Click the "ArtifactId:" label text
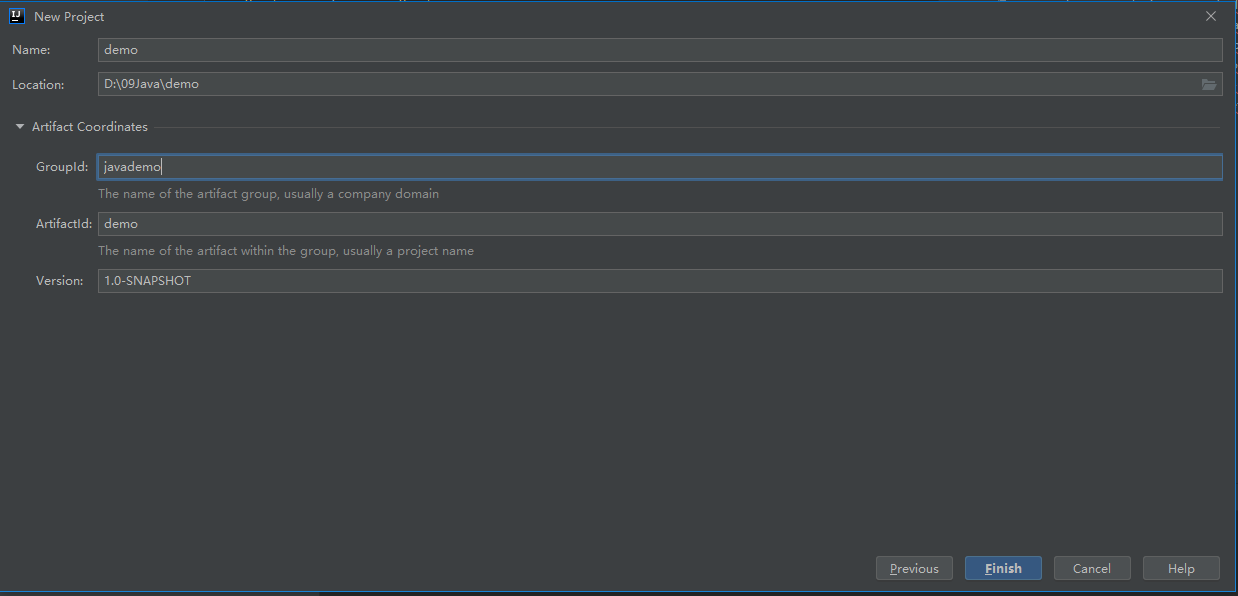The image size is (1238, 596). [62, 224]
